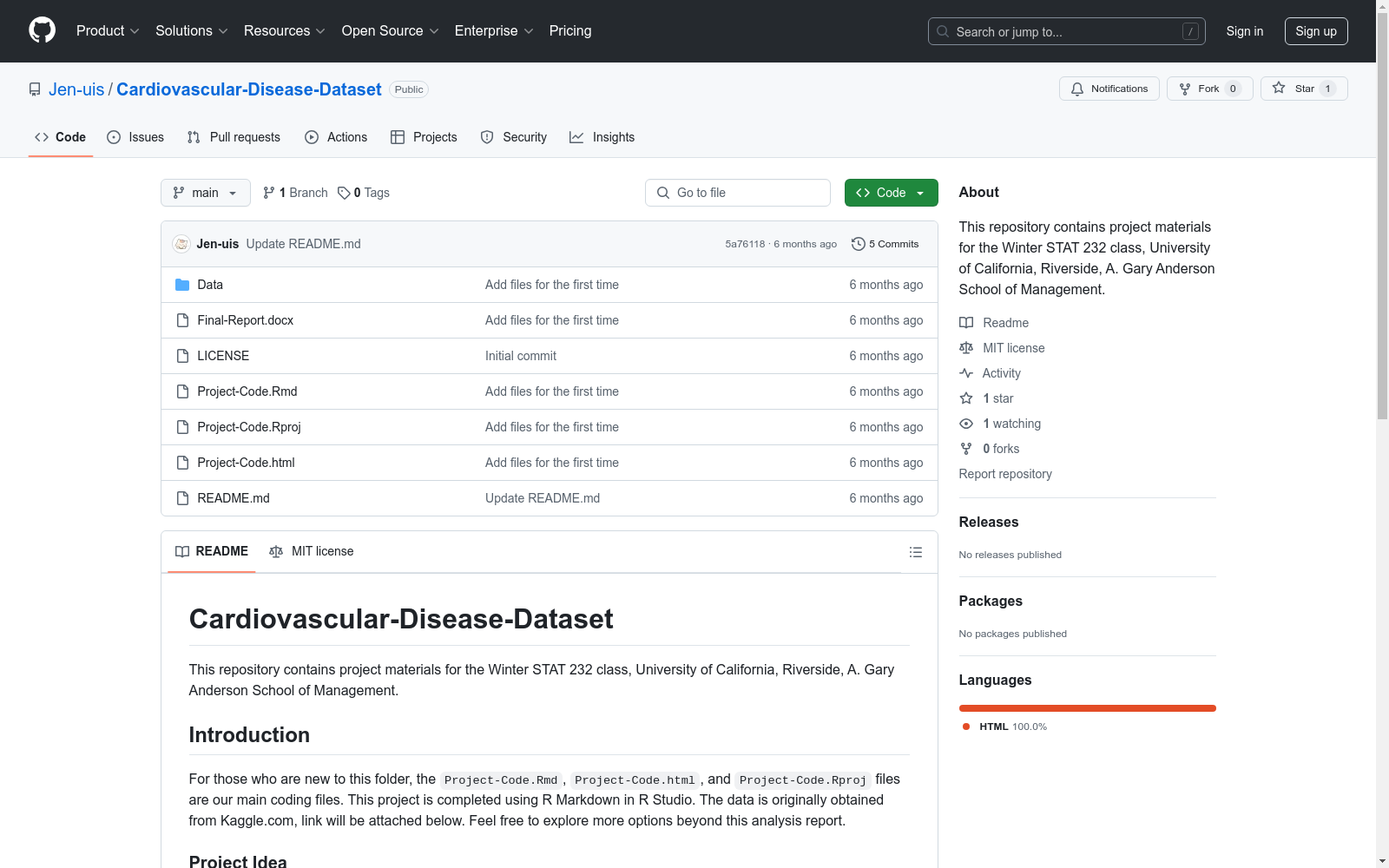Open the Notifications bell

(x=1077, y=89)
